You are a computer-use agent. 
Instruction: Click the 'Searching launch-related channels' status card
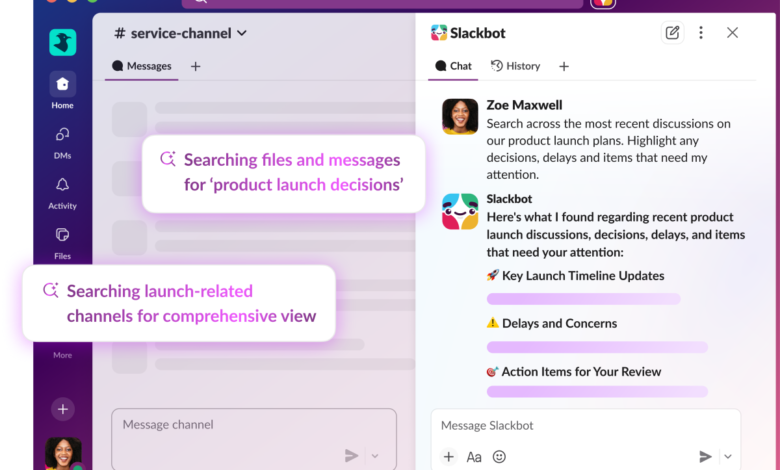point(179,303)
